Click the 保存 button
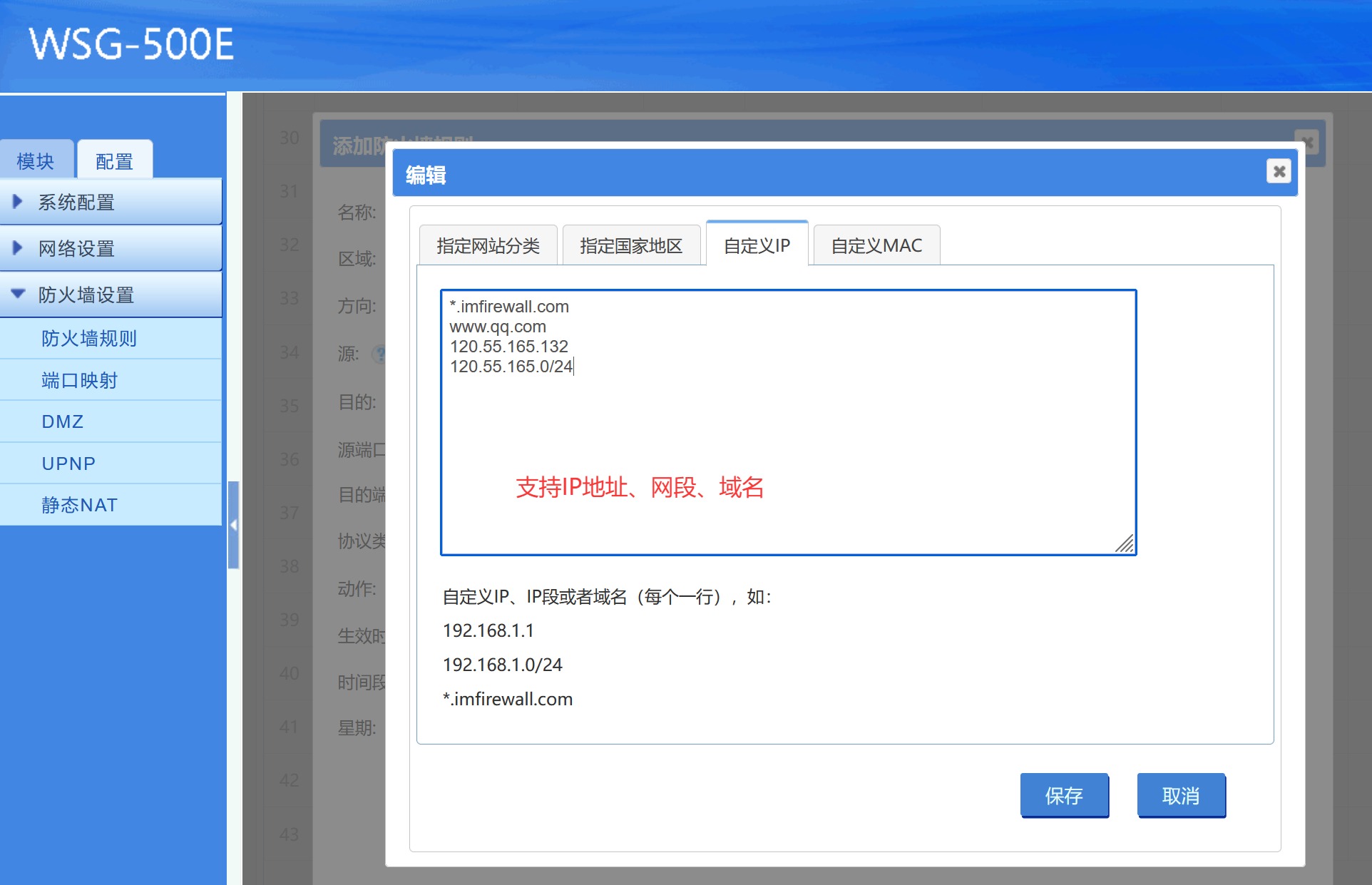Viewport: 1372px width, 885px height. click(1064, 795)
